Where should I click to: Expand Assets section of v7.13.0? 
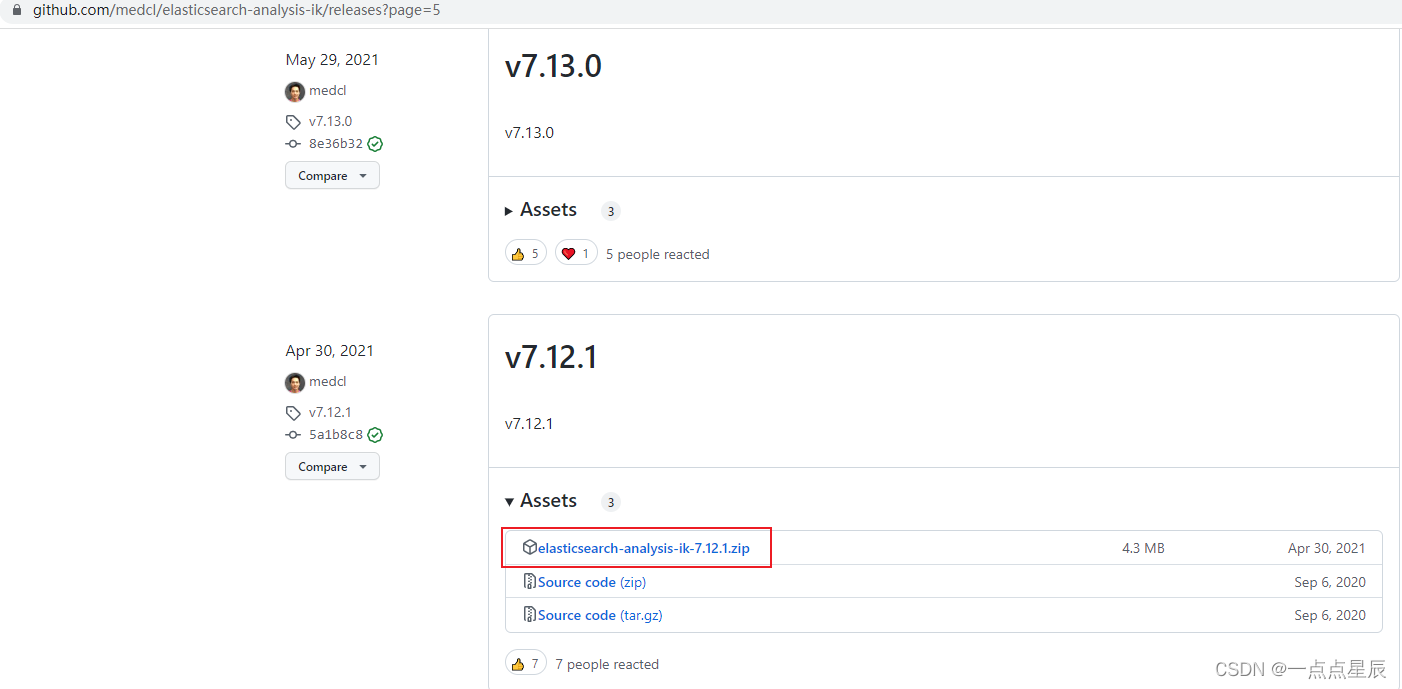tap(541, 210)
